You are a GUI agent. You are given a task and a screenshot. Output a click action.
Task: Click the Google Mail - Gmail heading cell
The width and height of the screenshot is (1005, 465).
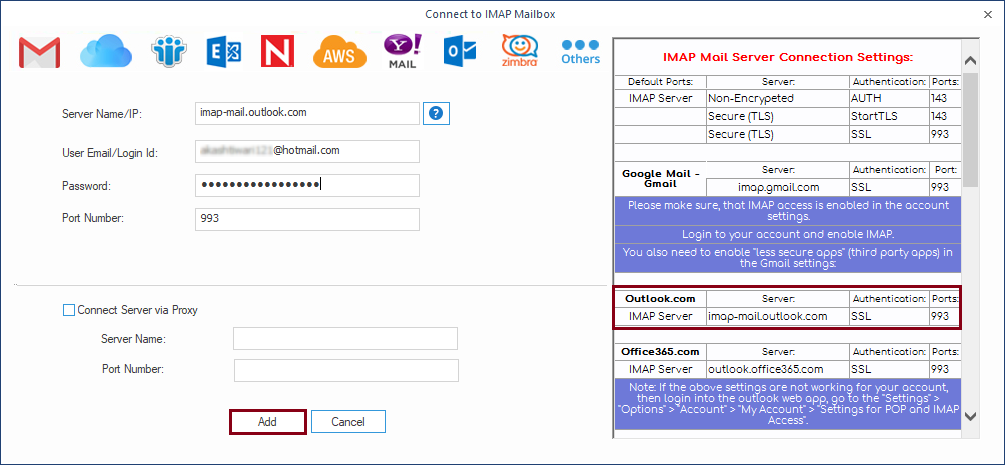660,179
